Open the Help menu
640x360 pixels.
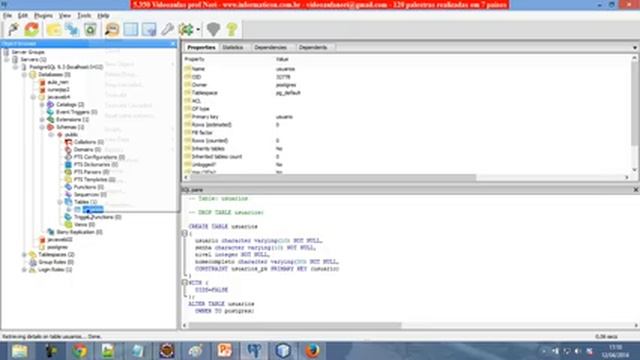103,16
